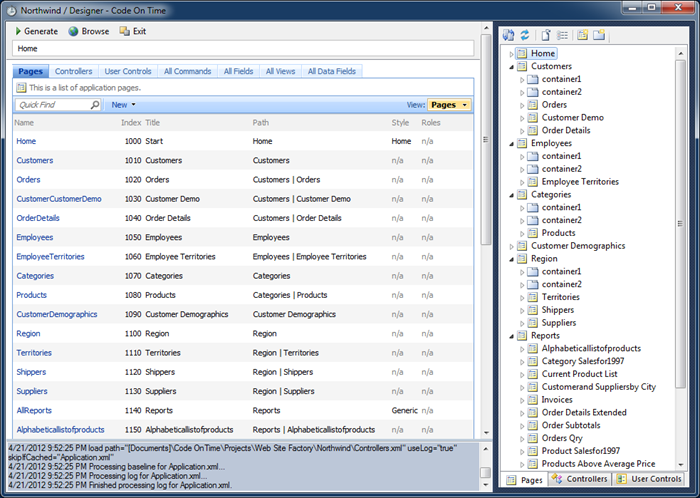The width and height of the screenshot is (700, 498).
Task: Collapse the Categories tree node
Action: click(x=512, y=195)
